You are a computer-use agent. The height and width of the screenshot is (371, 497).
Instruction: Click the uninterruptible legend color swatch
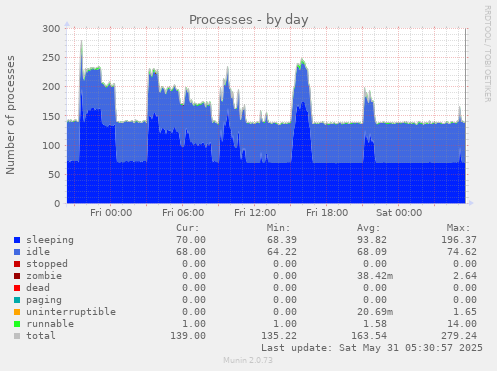(17, 312)
